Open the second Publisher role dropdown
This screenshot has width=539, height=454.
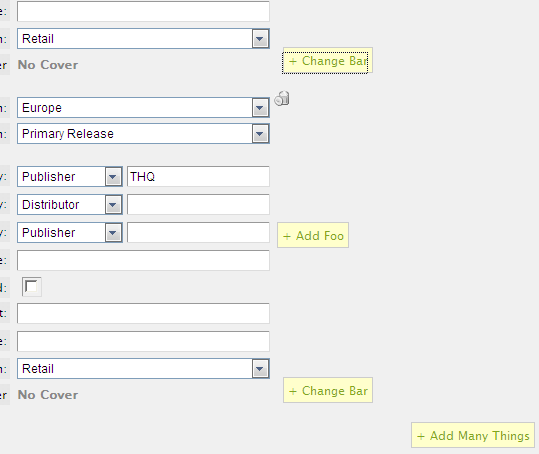click(x=70, y=233)
